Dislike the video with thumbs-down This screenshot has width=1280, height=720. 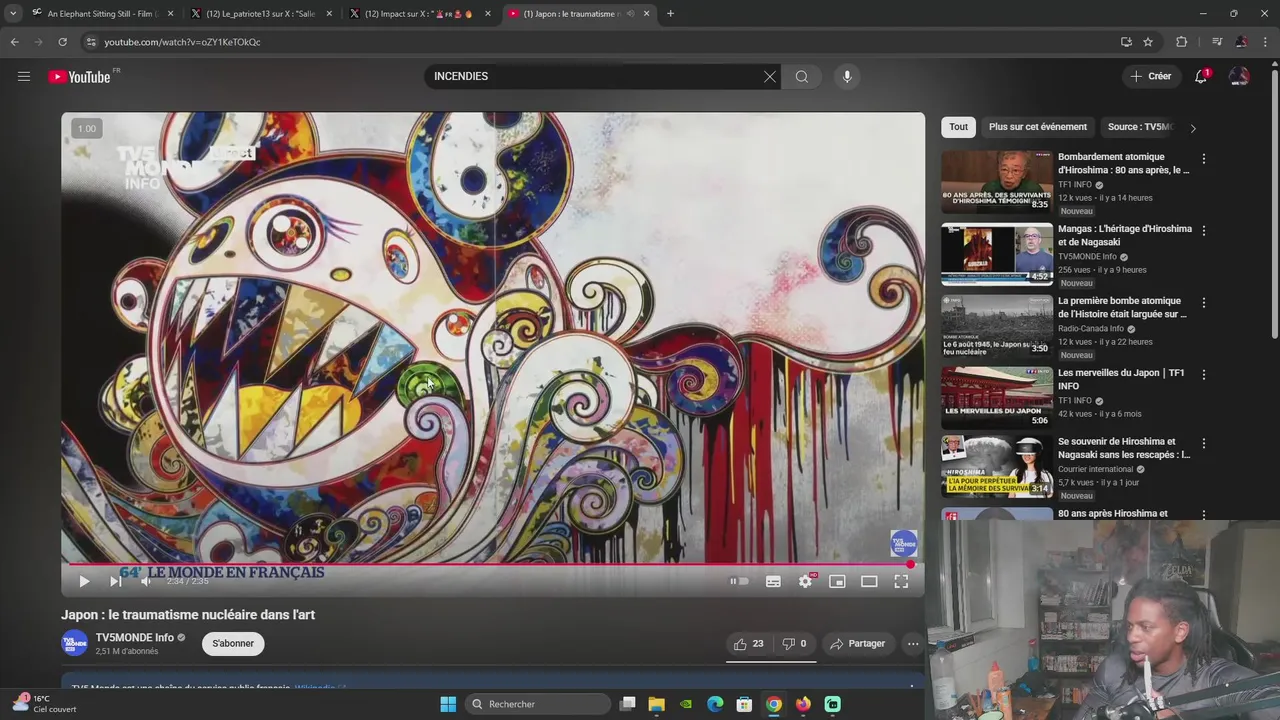click(x=794, y=644)
